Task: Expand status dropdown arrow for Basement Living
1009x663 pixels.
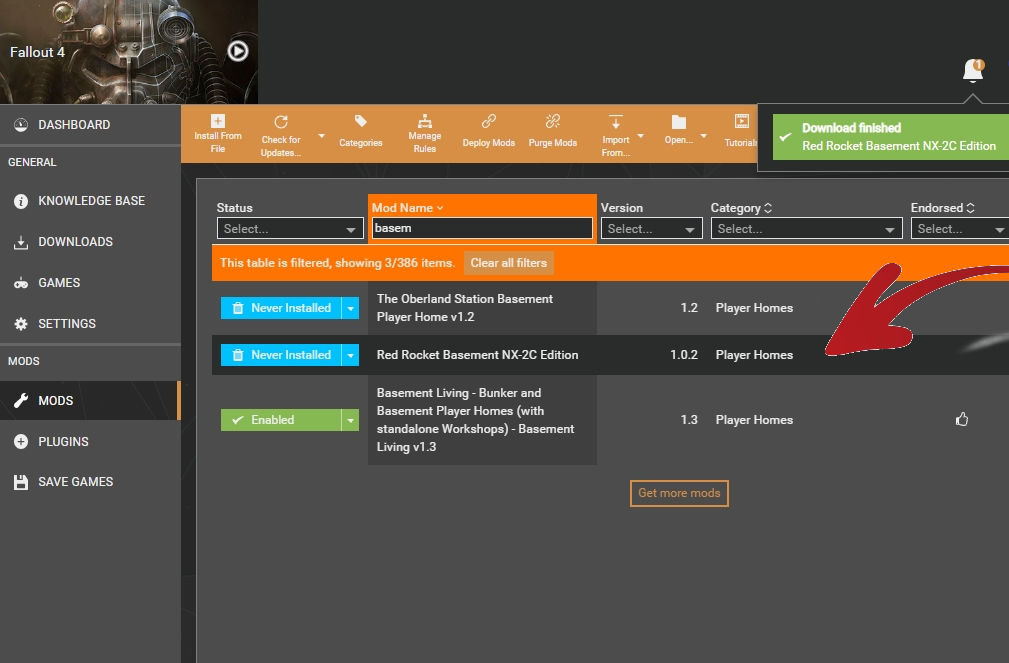Action: [x=350, y=420]
